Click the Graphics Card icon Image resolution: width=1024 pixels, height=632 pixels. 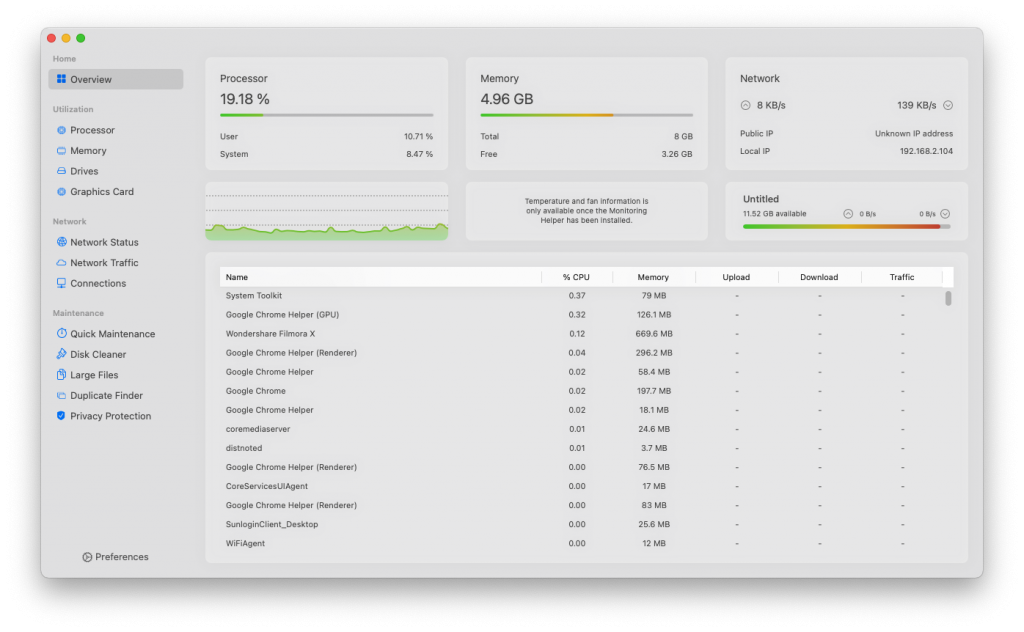click(61, 191)
